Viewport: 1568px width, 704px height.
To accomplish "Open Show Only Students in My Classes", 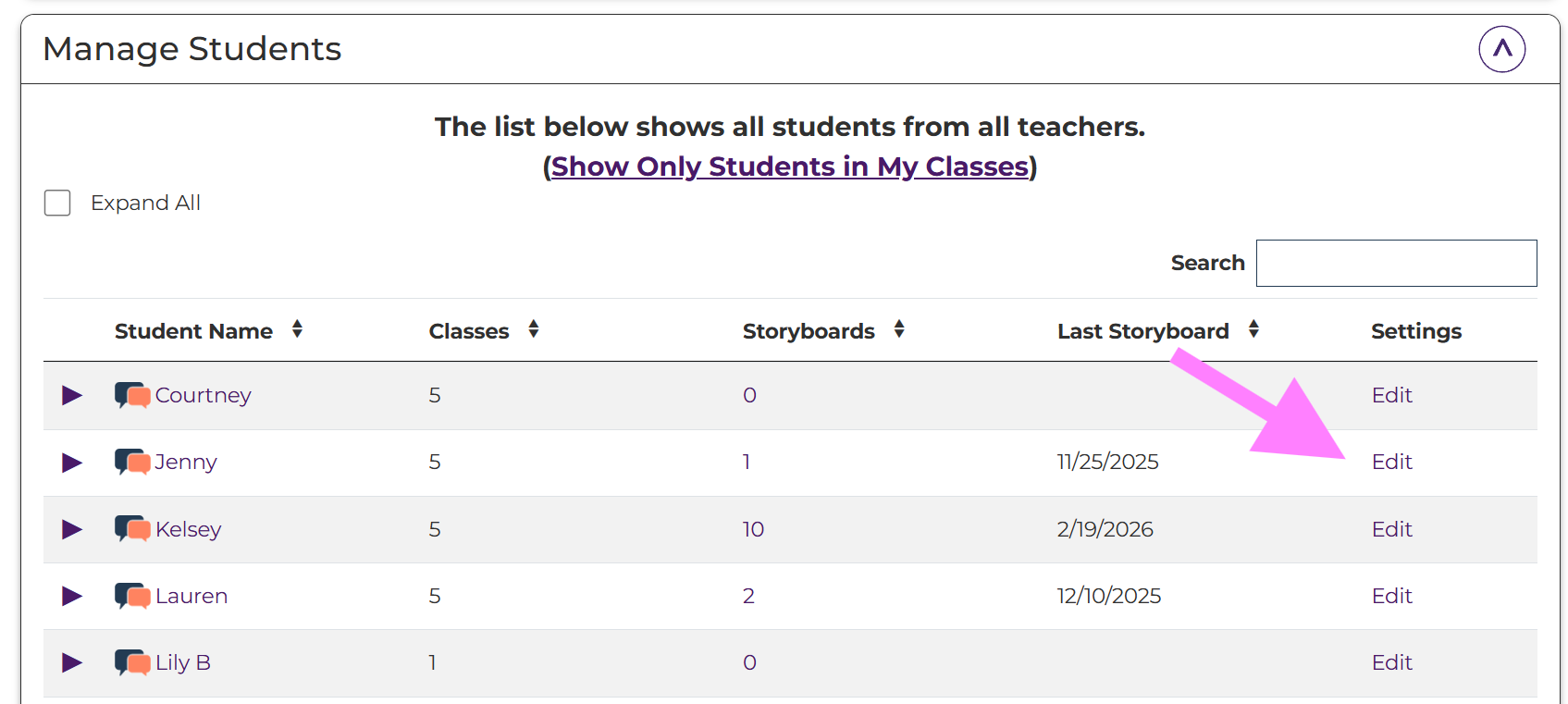I will coord(790,167).
